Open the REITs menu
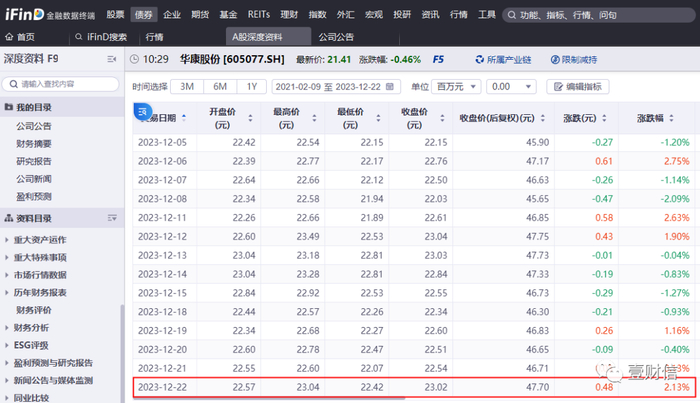Screen dimensions: 700x403 point(259,15)
